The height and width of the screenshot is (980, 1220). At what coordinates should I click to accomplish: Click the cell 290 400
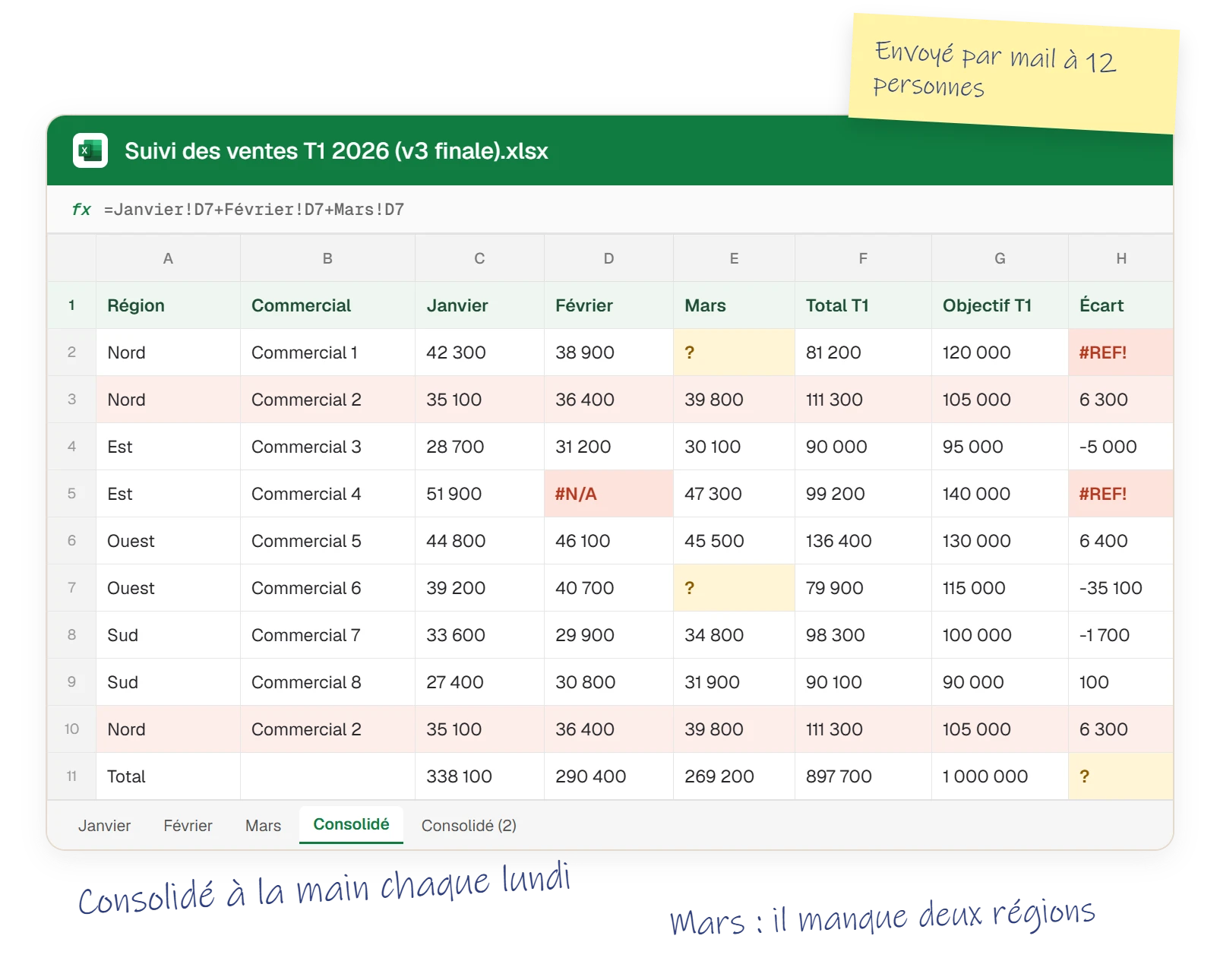608,776
